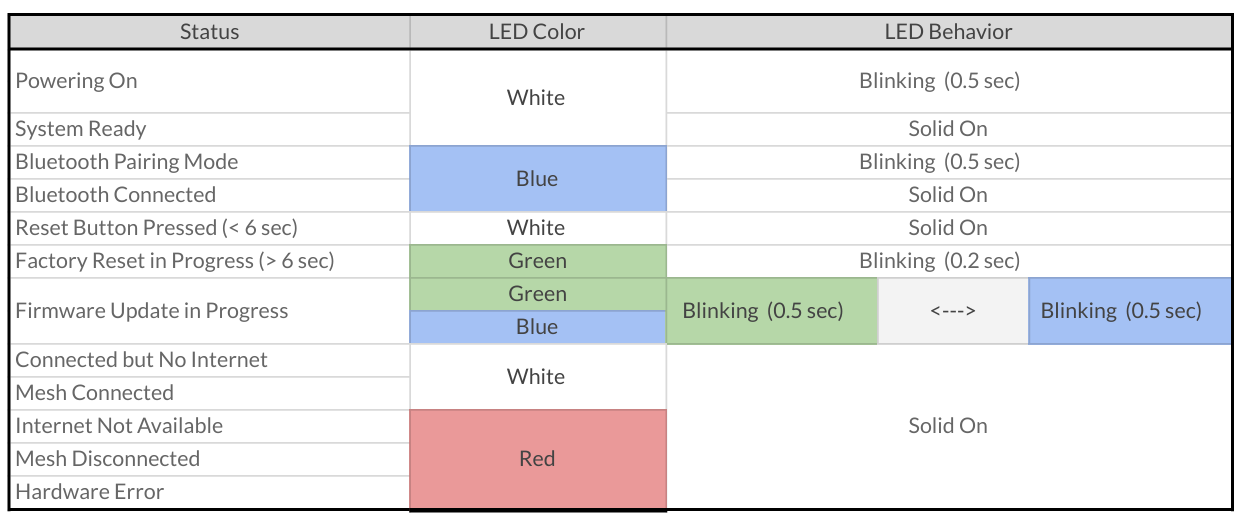This screenshot has width=1240, height=519.
Task: Select the "Firmware Update in Progress" cell
Action: (209, 311)
